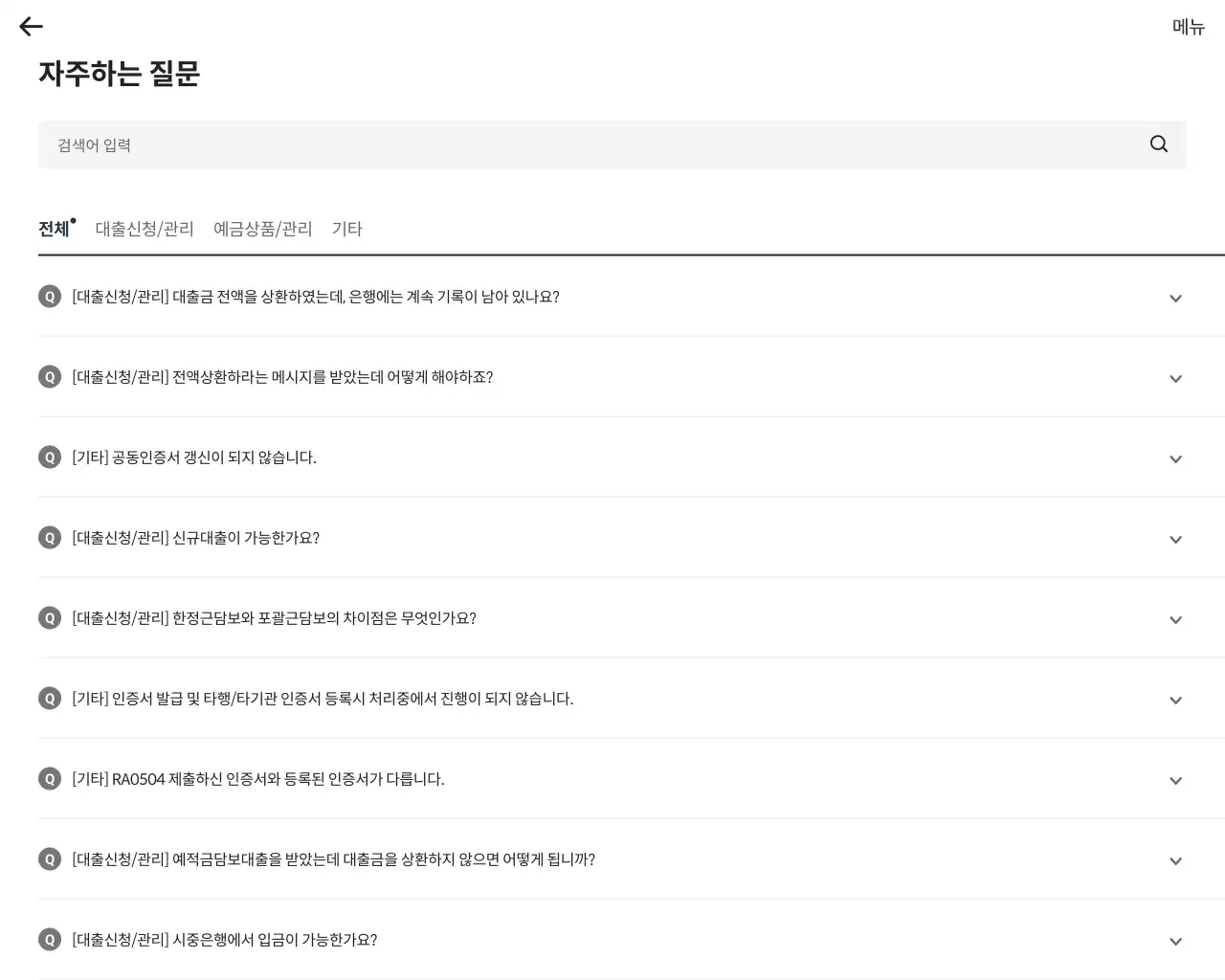Open question 한정근담보와 포괄근담보의 차이점은 무엇인가요?

pos(275,618)
